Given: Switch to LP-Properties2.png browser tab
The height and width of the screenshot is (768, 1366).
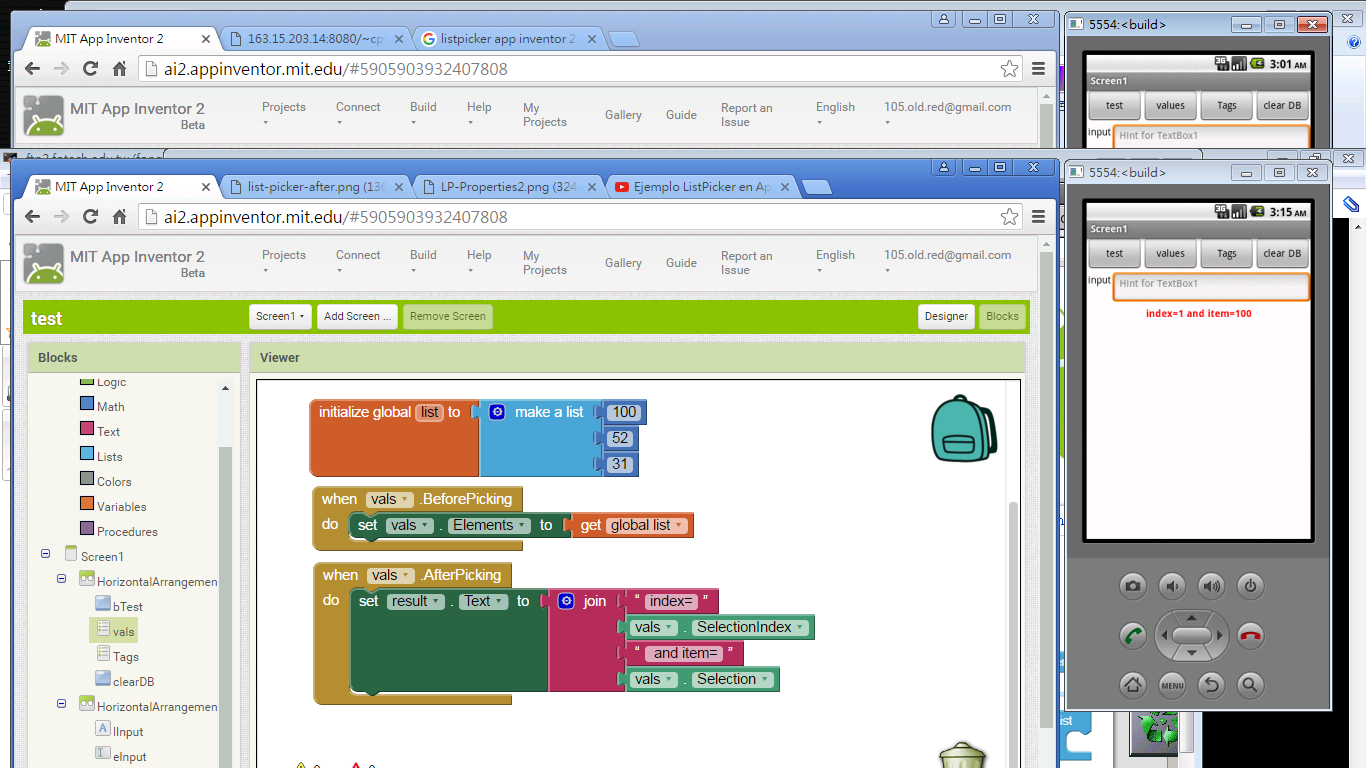Looking at the screenshot, I should coord(507,187).
